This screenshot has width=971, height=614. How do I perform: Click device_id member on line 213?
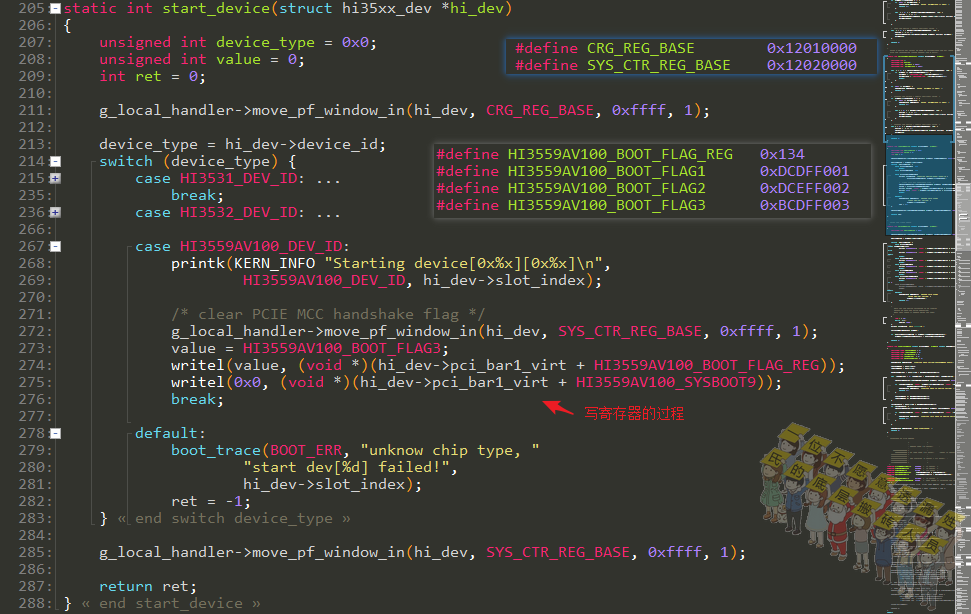pos(337,144)
